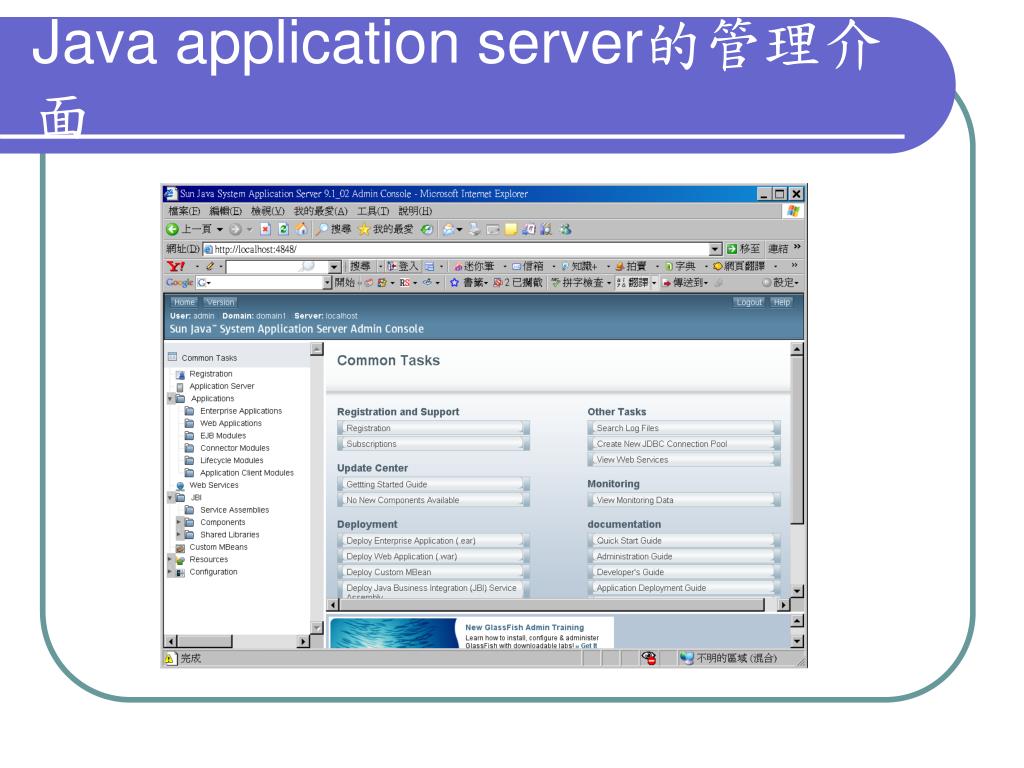Click View Monitoring Data task
Viewport: 1024px width, 768px height.
(x=684, y=500)
